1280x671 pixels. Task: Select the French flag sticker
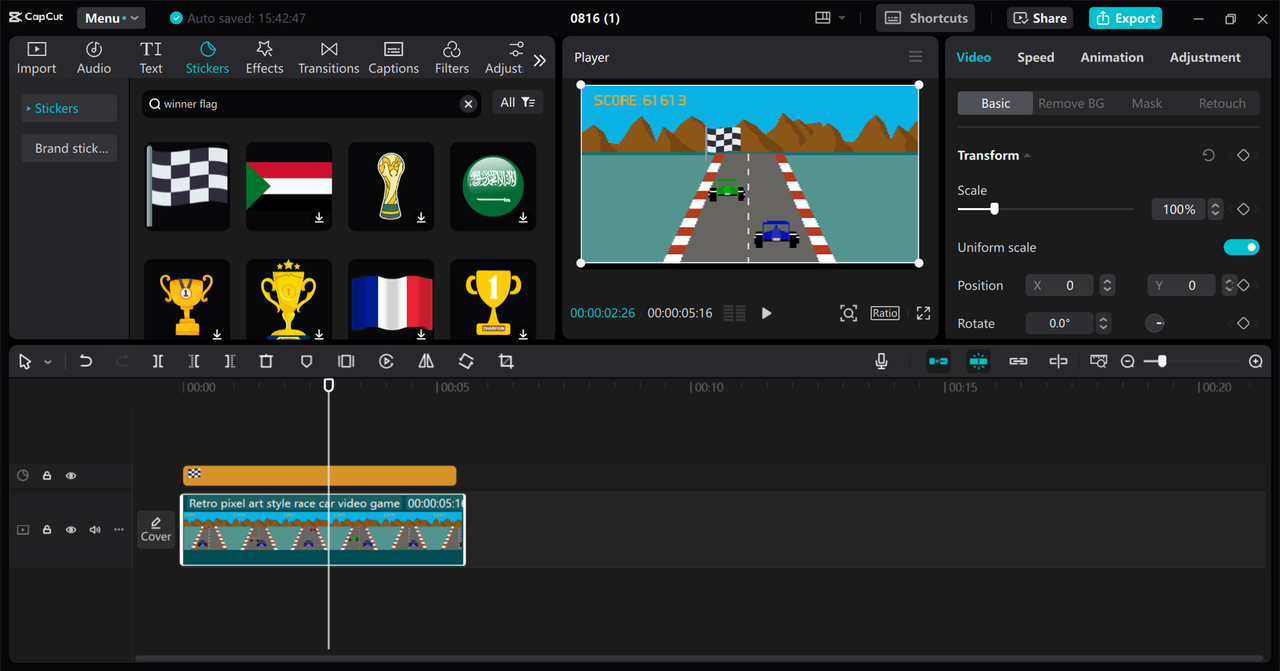click(x=391, y=301)
